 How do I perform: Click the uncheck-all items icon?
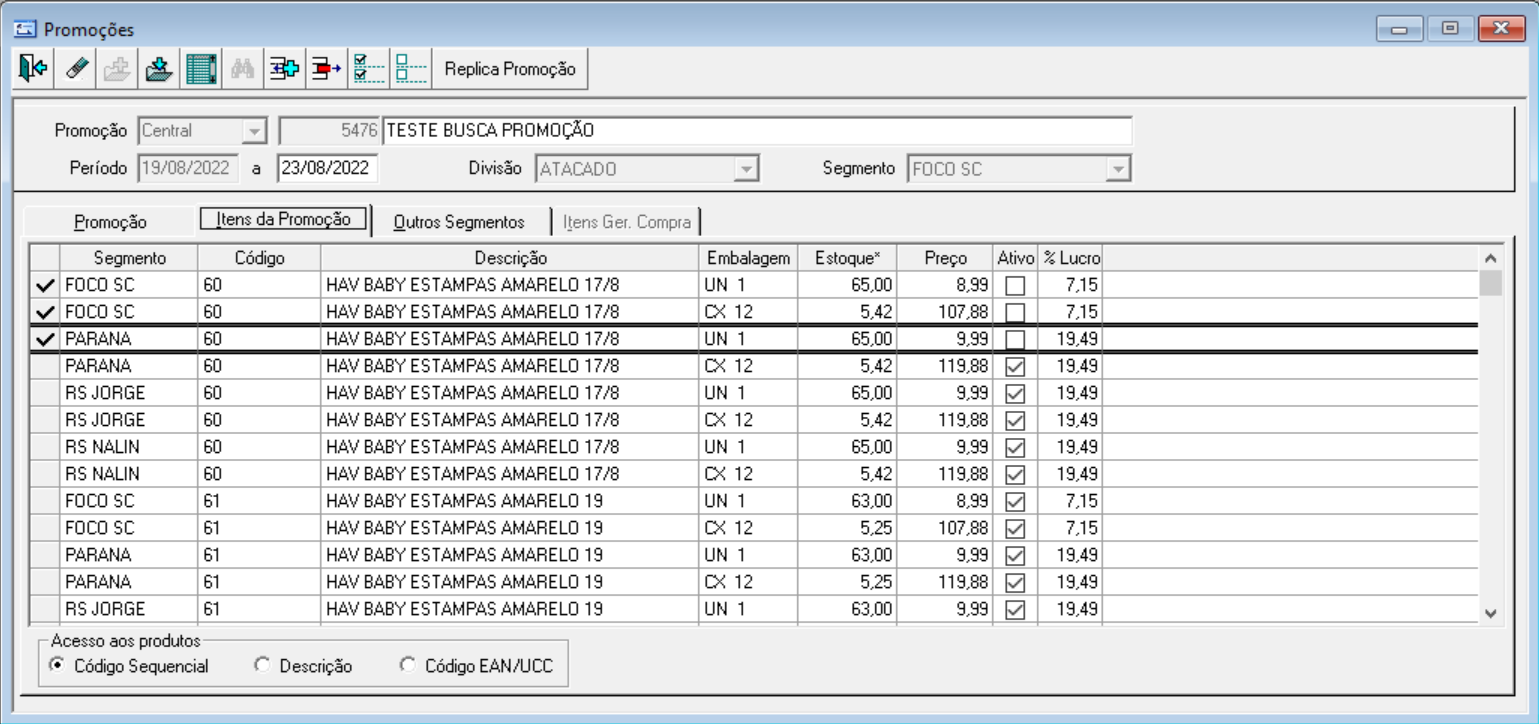[x=410, y=69]
